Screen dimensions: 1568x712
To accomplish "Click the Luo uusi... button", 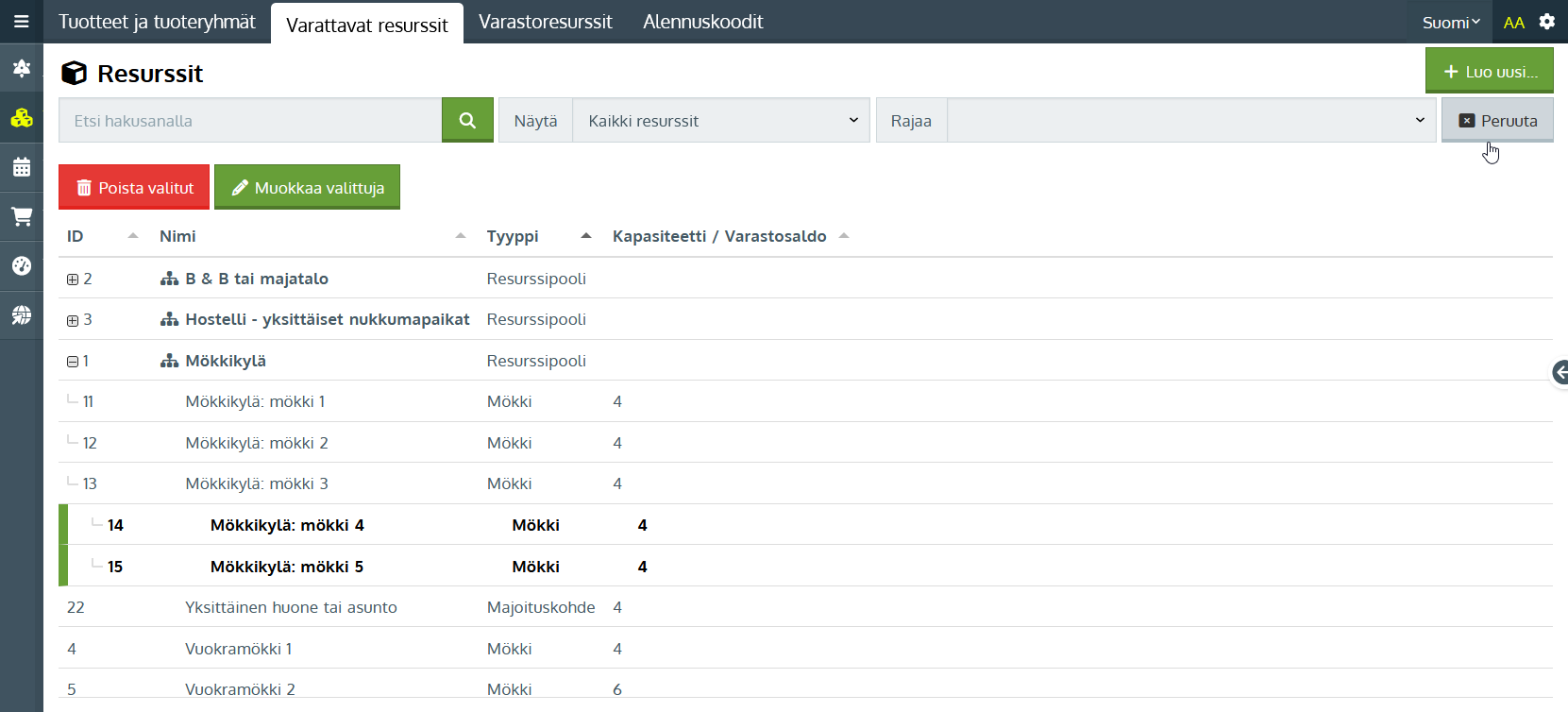I will point(1489,72).
